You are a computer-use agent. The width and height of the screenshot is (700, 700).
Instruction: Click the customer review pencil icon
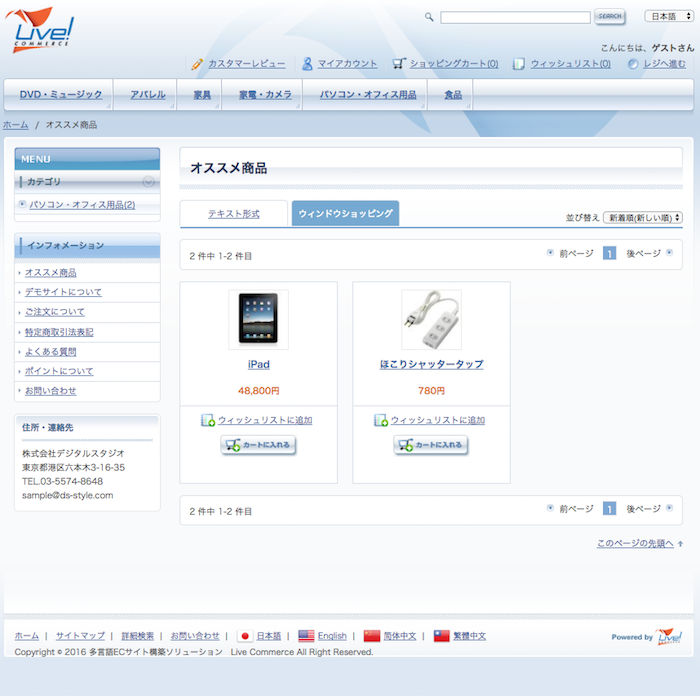pyautogui.click(x=198, y=63)
